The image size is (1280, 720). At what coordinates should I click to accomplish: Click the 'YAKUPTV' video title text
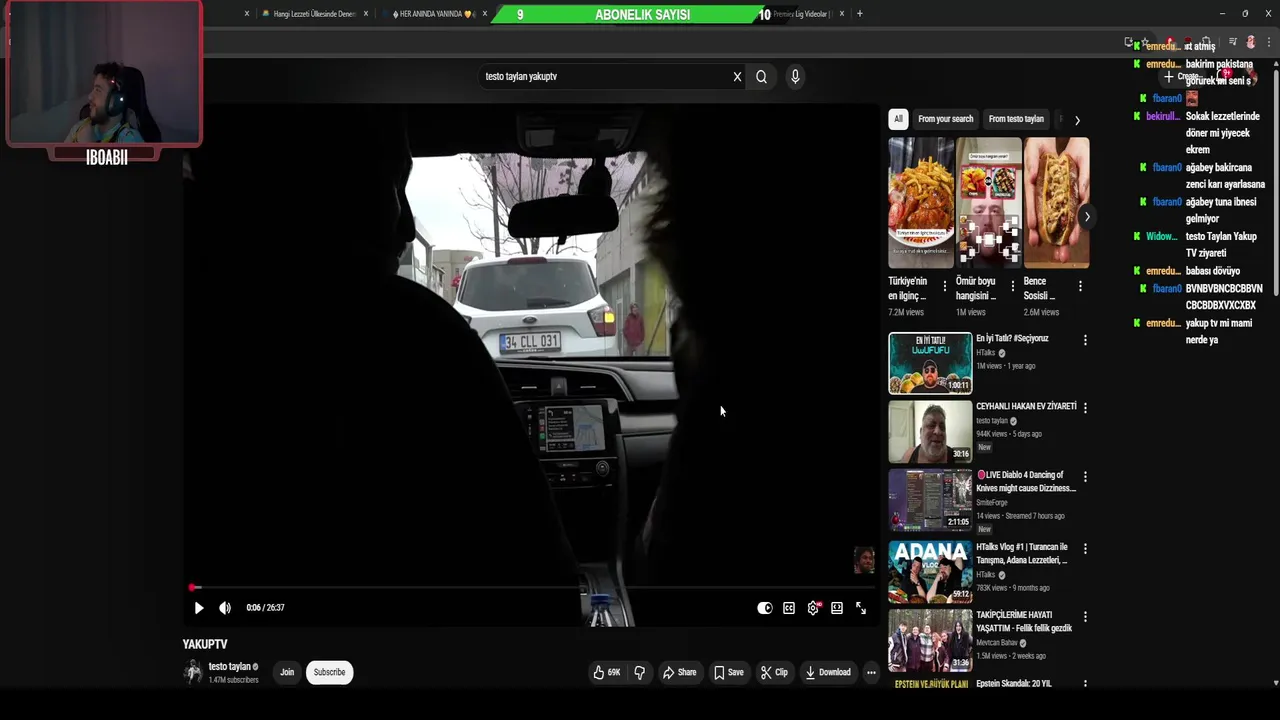[205, 645]
